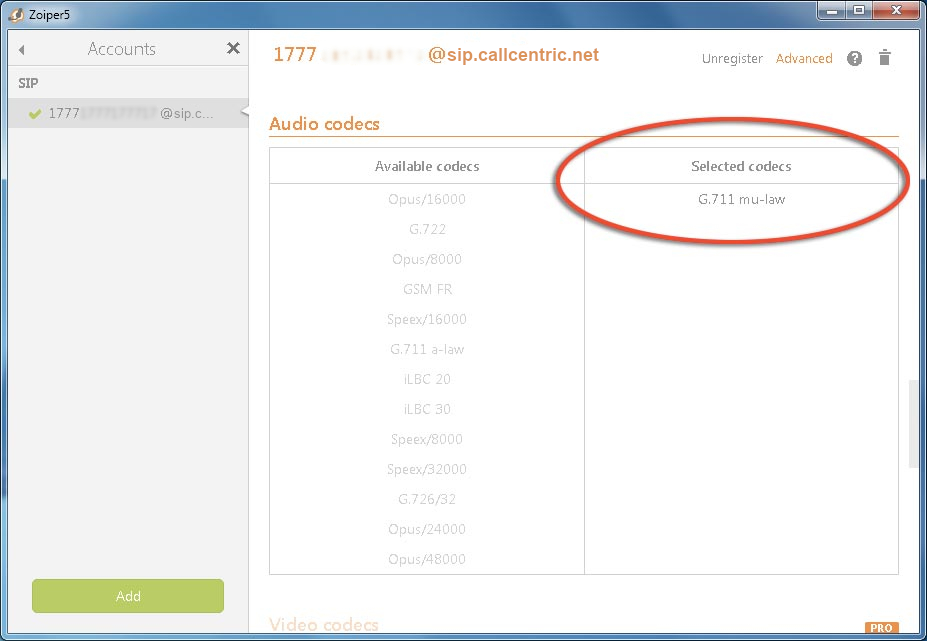This screenshot has width=927, height=641.
Task: Click the Available codecs column header
Action: coord(427,166)
